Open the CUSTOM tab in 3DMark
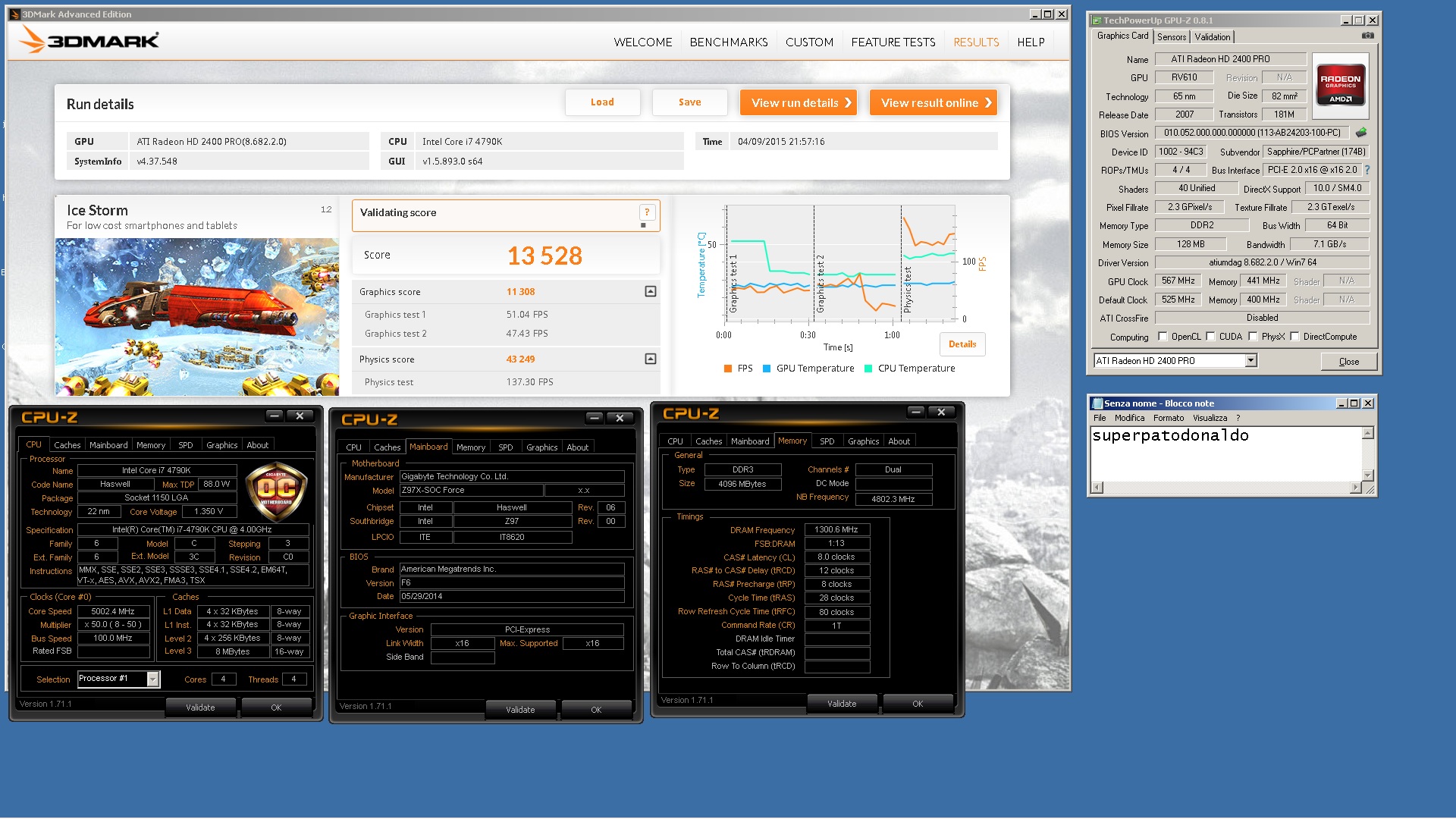This screenshot has height=819, width=1456. coord(809,42)
